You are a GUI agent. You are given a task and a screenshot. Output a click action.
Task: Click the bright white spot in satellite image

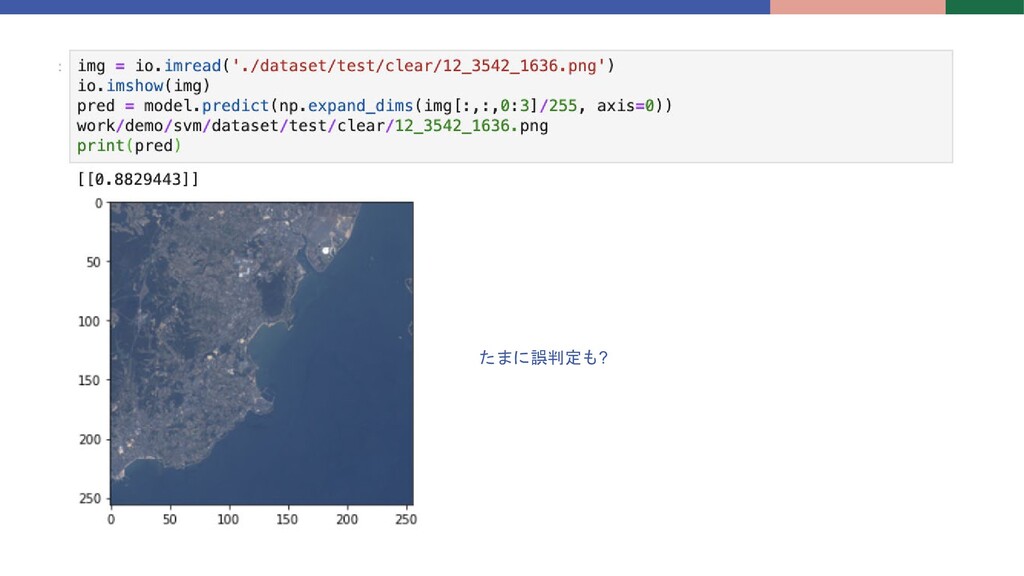coord(325,250)
